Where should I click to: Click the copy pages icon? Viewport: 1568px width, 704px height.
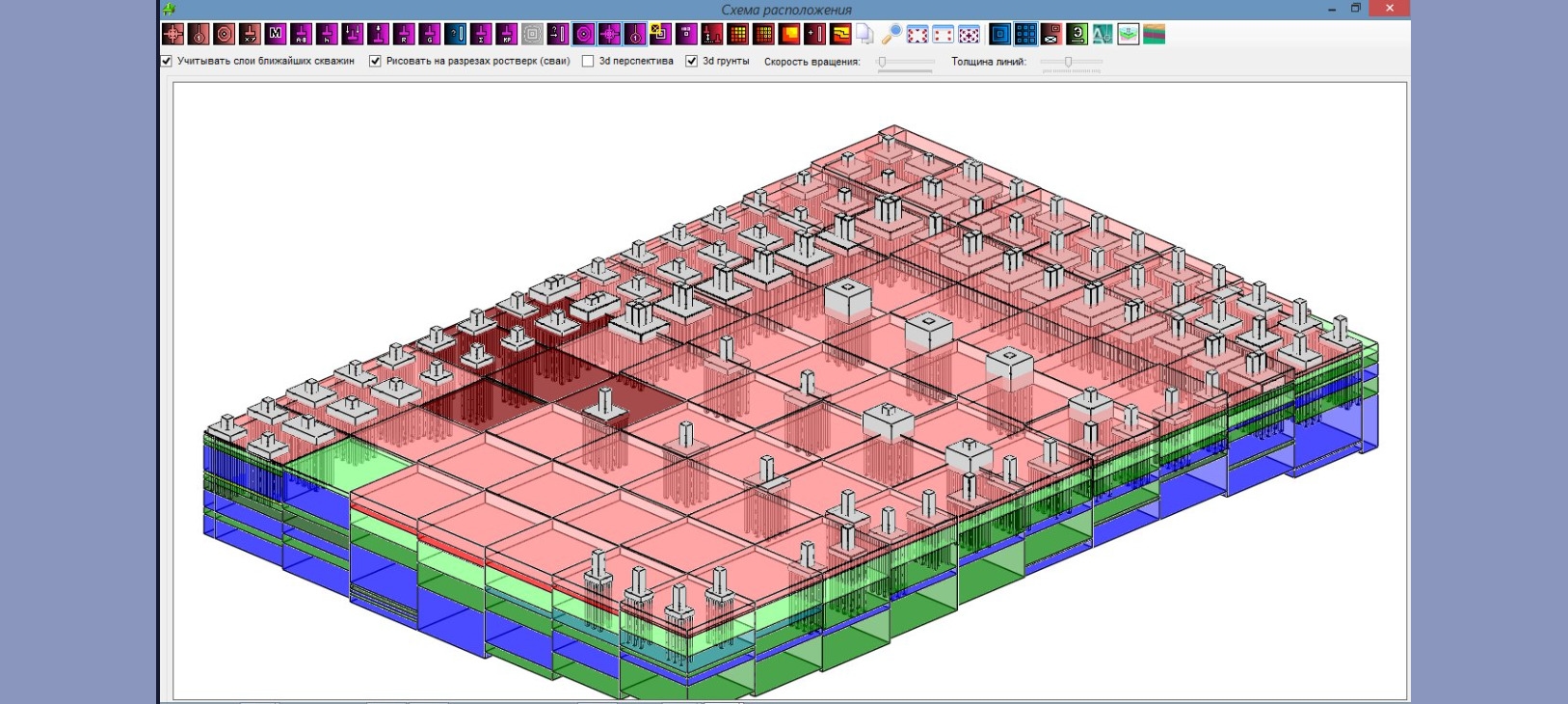(865, 35)
